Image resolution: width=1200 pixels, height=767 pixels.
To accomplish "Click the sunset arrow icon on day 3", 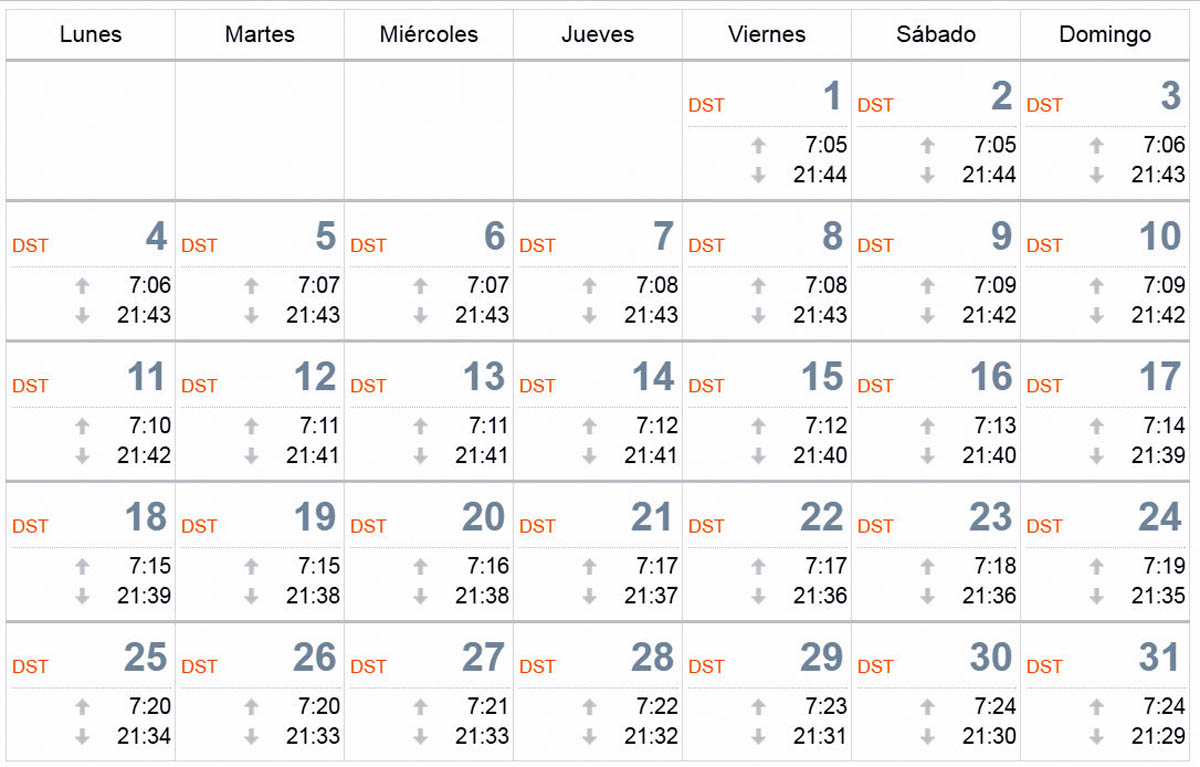I will click(1097, 175).
